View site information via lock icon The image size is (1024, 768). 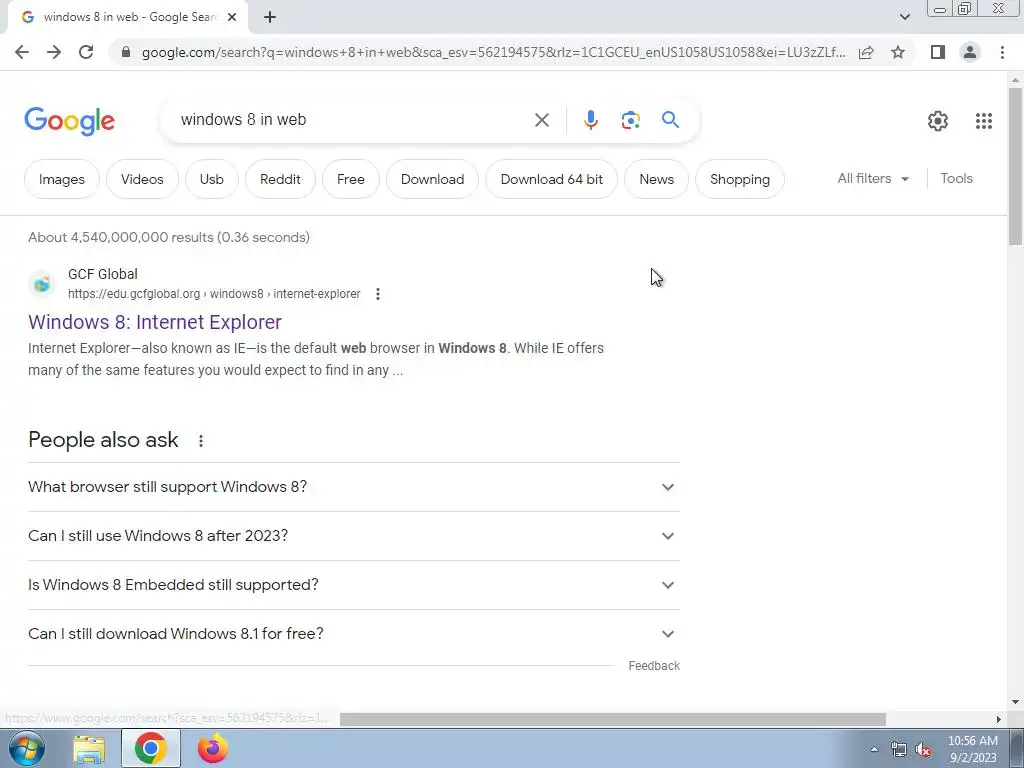(x=126, y=52)
